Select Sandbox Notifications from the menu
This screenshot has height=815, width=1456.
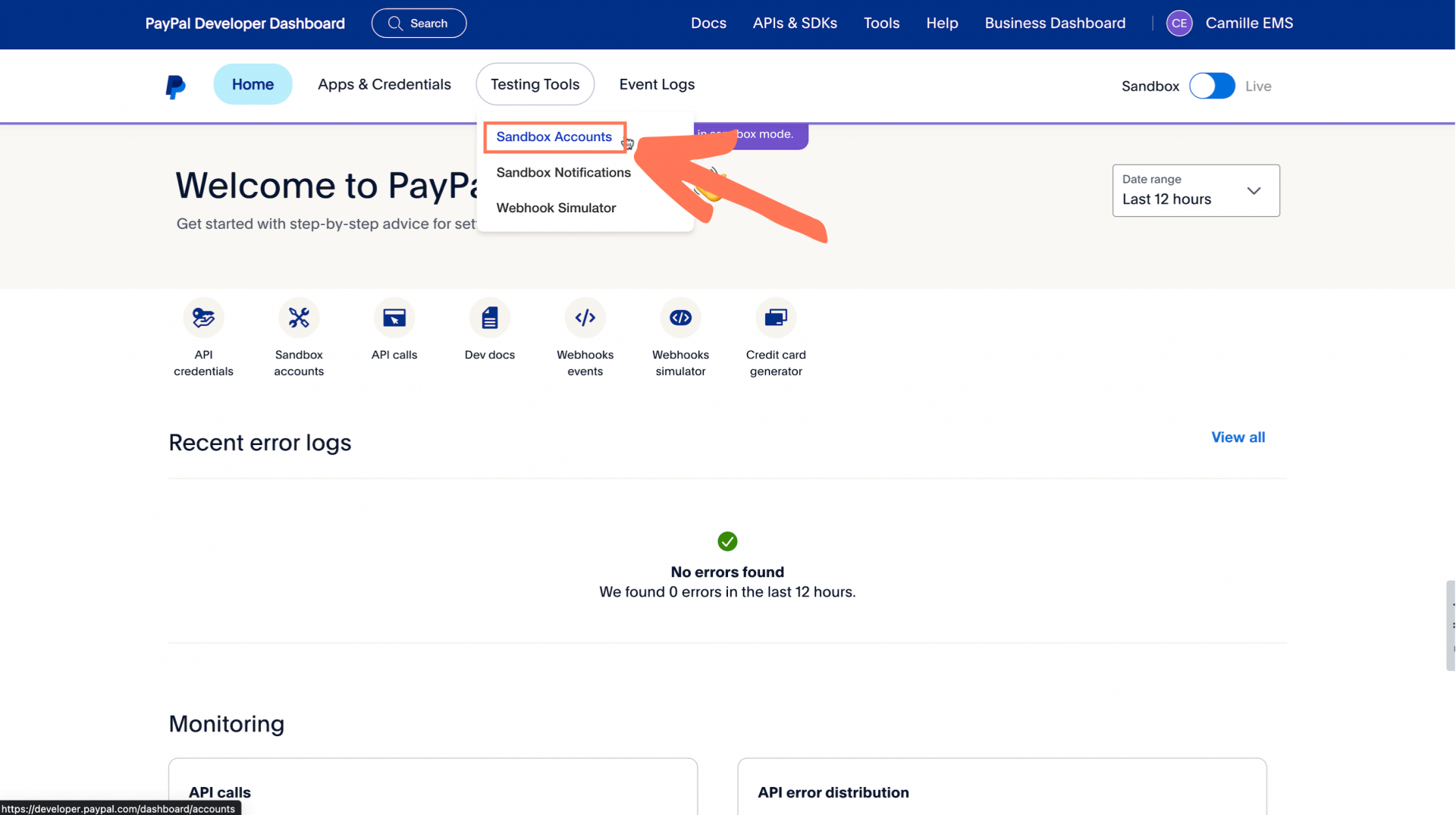pyautogui.click(x=563, y=173)
